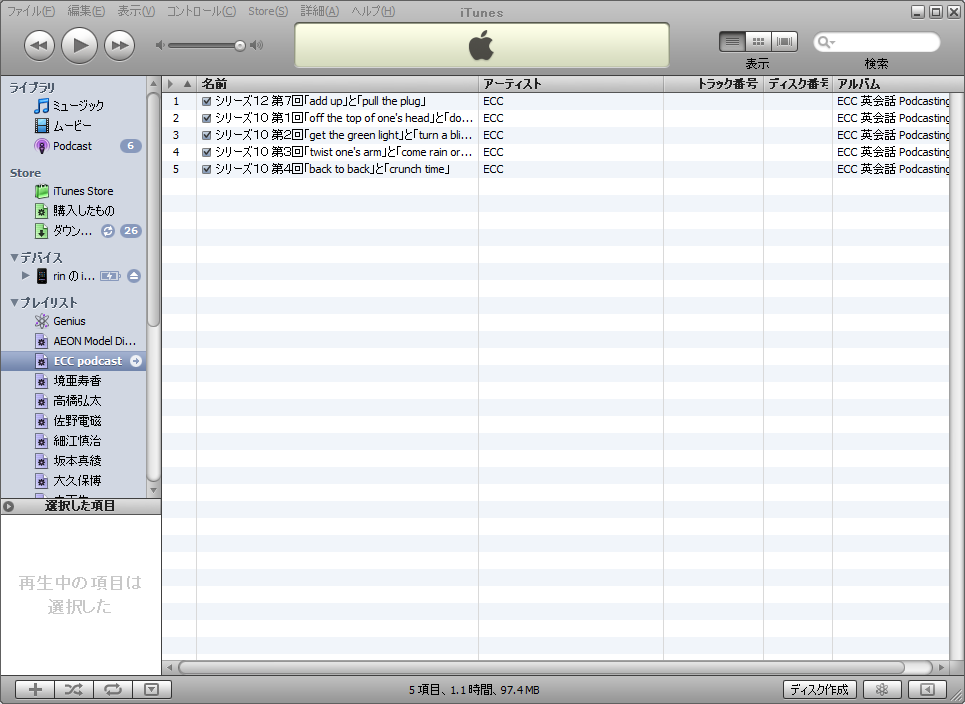Open the 編集(E) menu
Image resolution: width=965 pixels, height=704 pixels.
pos(86,11)
